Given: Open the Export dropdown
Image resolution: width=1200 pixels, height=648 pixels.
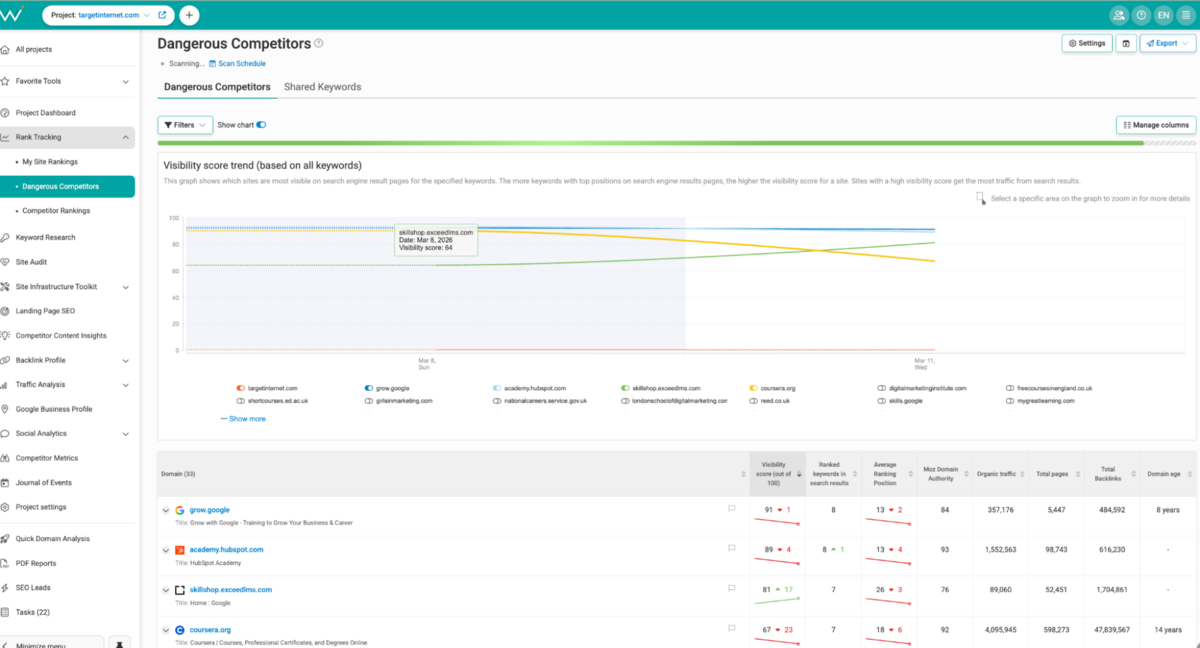Looking at the screenshot, I should pos(1167,43).
